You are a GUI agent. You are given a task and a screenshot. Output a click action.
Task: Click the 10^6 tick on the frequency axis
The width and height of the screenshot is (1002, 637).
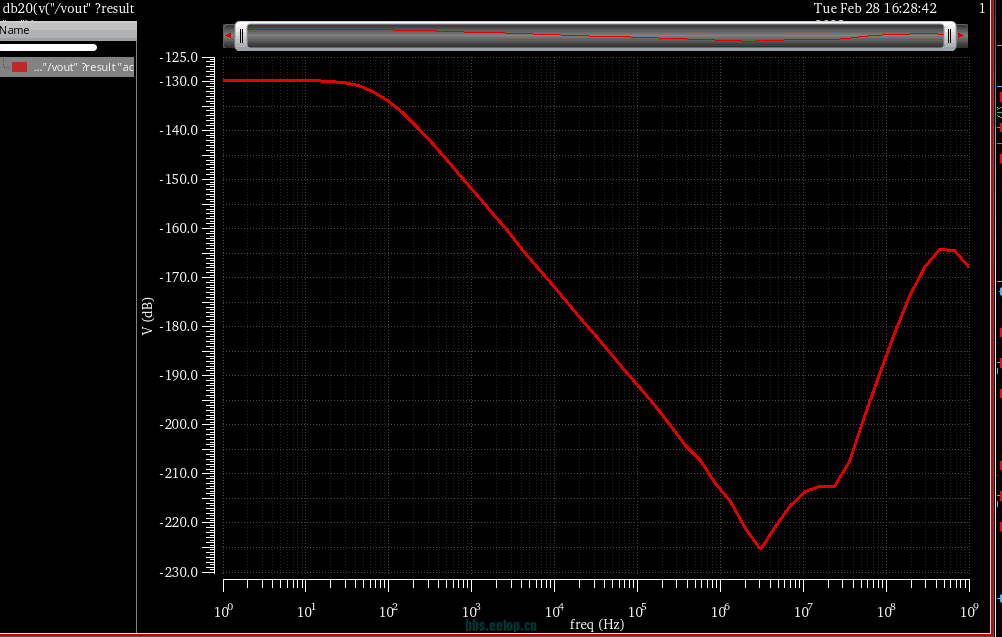coord(720,609)
